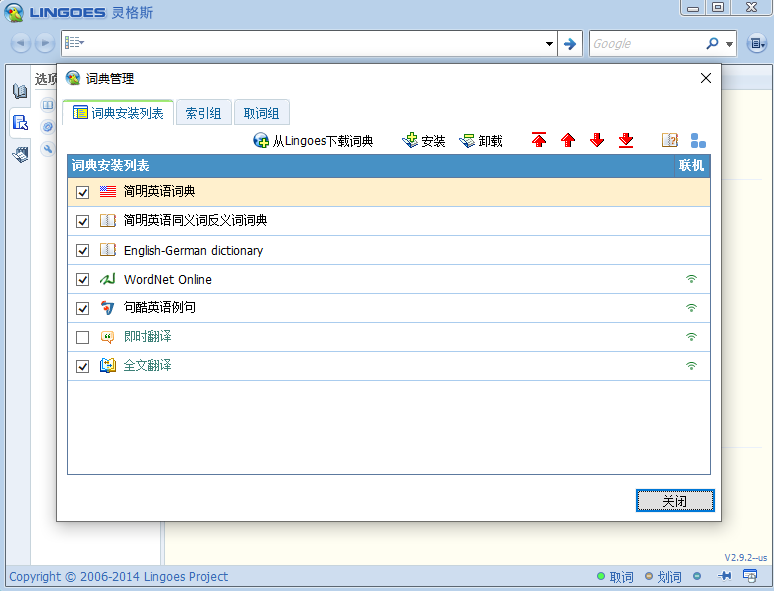Select the 句酷英语例句 row text
The height and width of the screenshot is (591, 774).
pyautogui.click(x=159, y=308)
